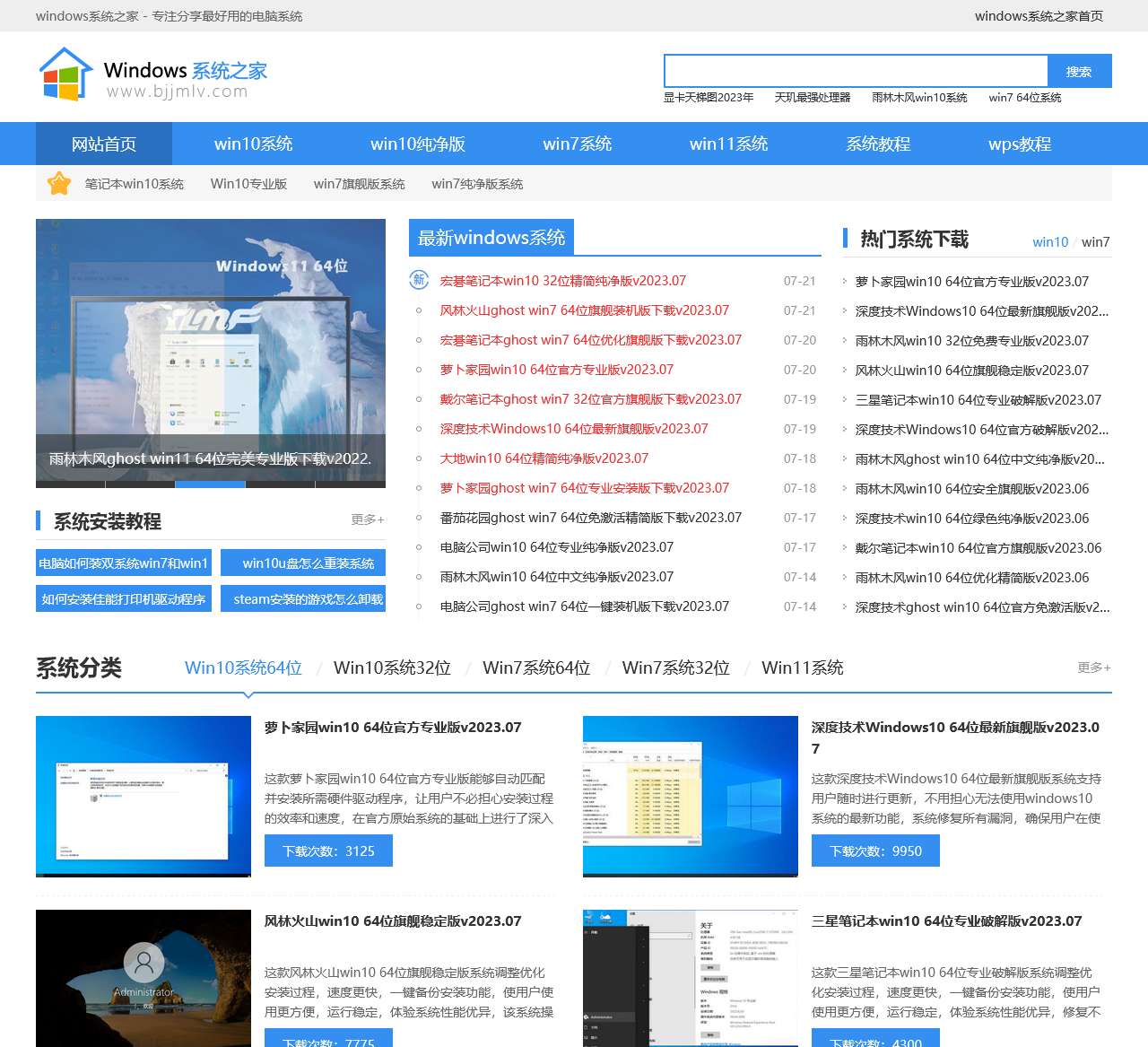1148x1047 pixels.
Task: Open Win10专业版 quick link
Action: (248, 184)
